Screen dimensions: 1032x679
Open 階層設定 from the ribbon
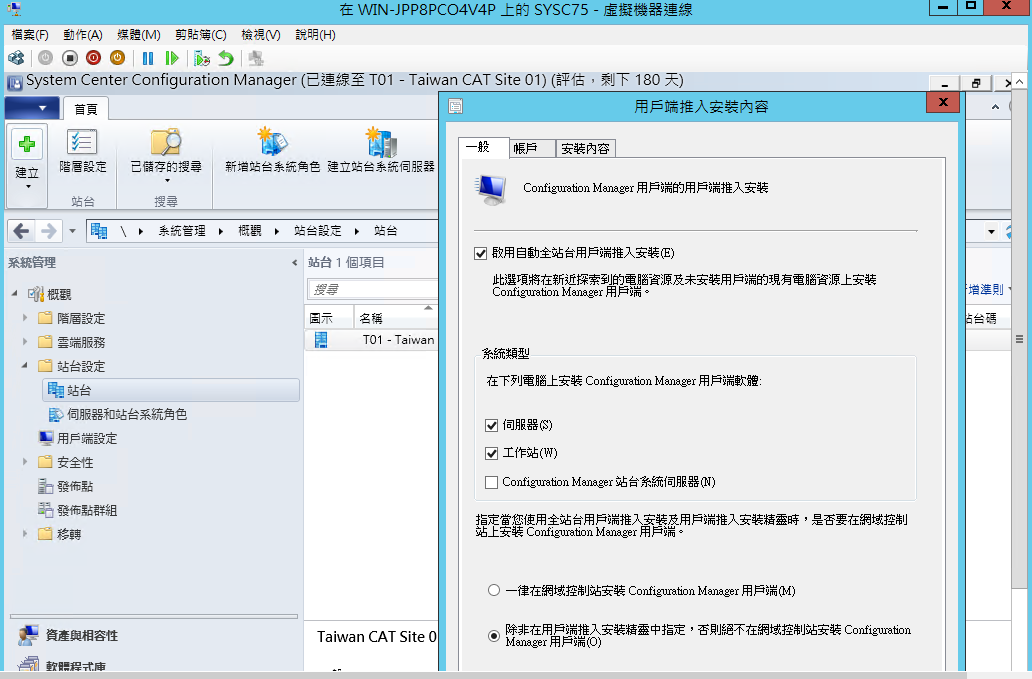[82, 152]
